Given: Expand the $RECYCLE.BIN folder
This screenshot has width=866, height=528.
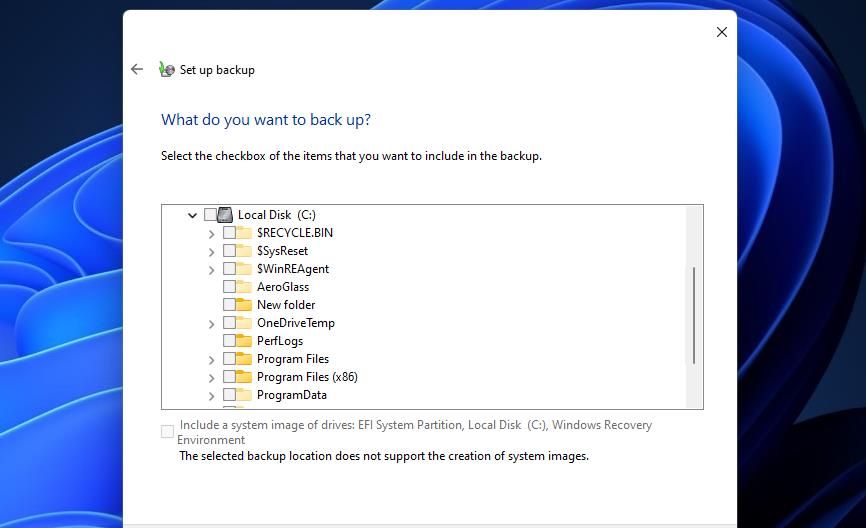Looking at the screenshot, I should [x=211, y=234].
